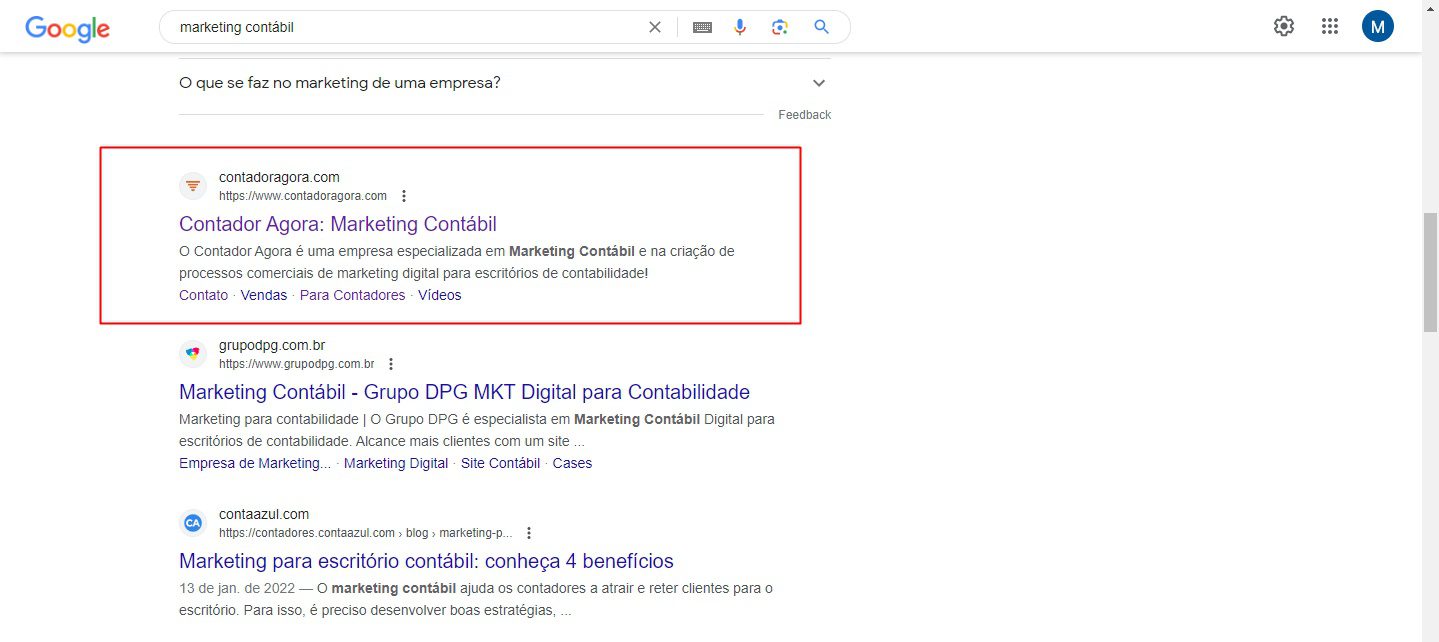
Task: Open quick settings gear icon
Action: click(x=1284, y=27)
